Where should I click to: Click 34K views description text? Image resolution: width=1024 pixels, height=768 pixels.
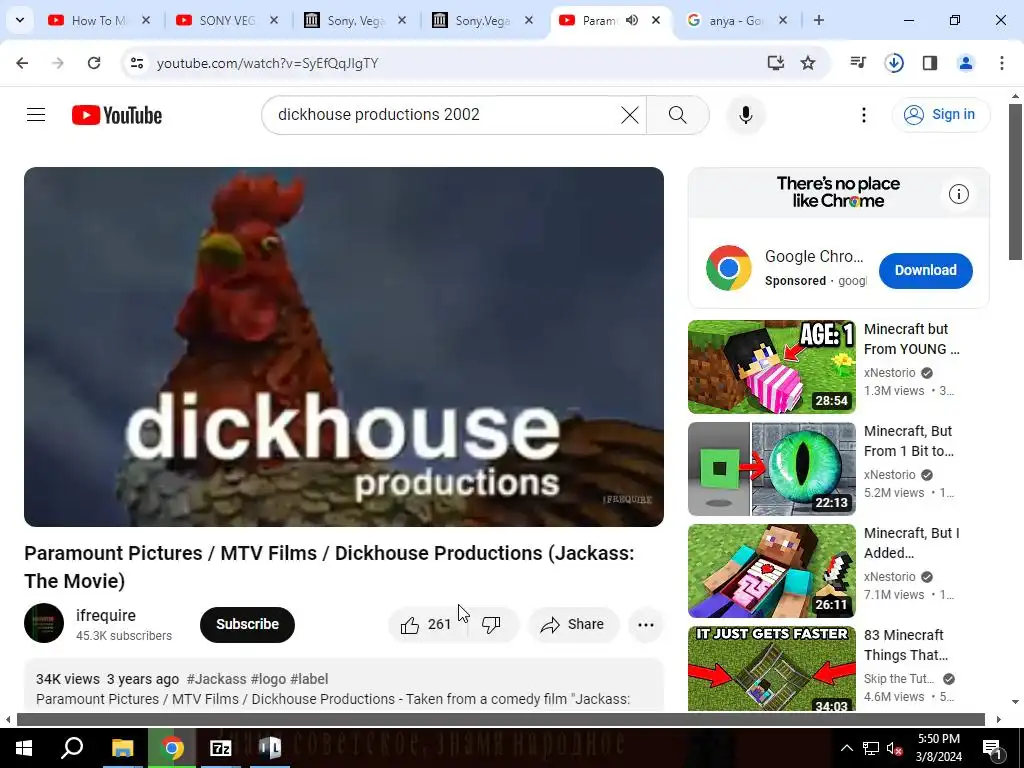click(x=67, y=679)
